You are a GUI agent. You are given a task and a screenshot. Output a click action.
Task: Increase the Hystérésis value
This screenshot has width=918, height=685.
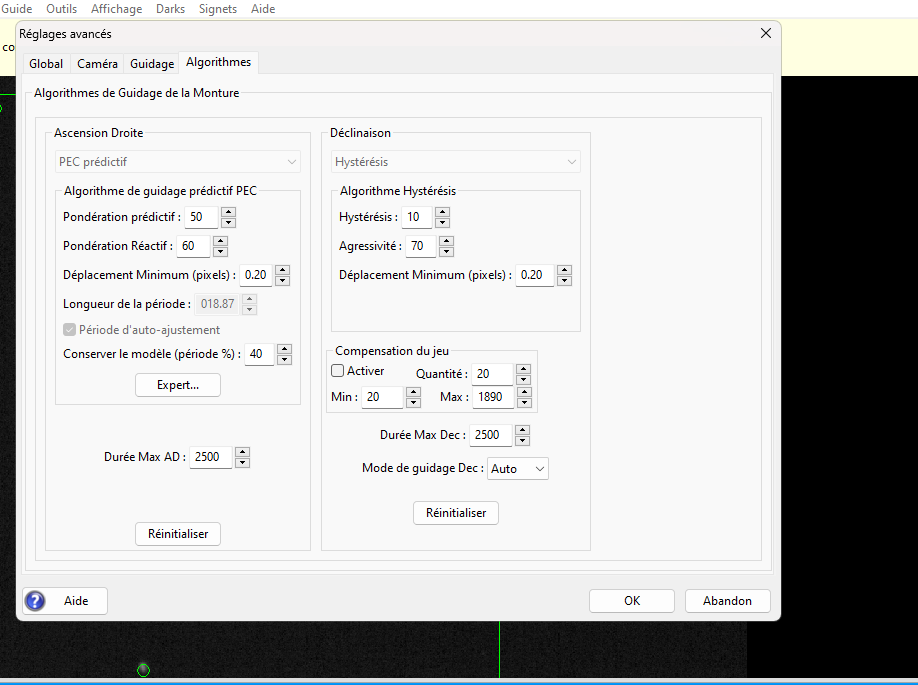pyautogui.click(x=443, y=212)
